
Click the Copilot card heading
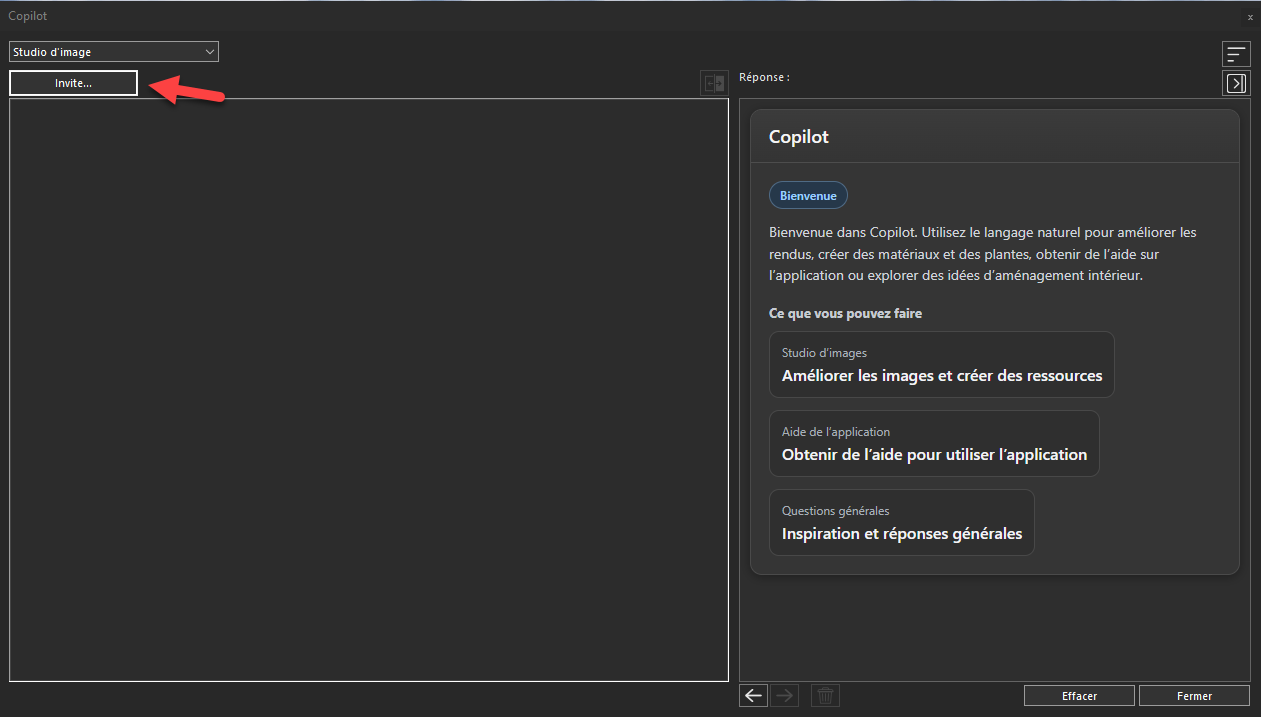(799, 137)
